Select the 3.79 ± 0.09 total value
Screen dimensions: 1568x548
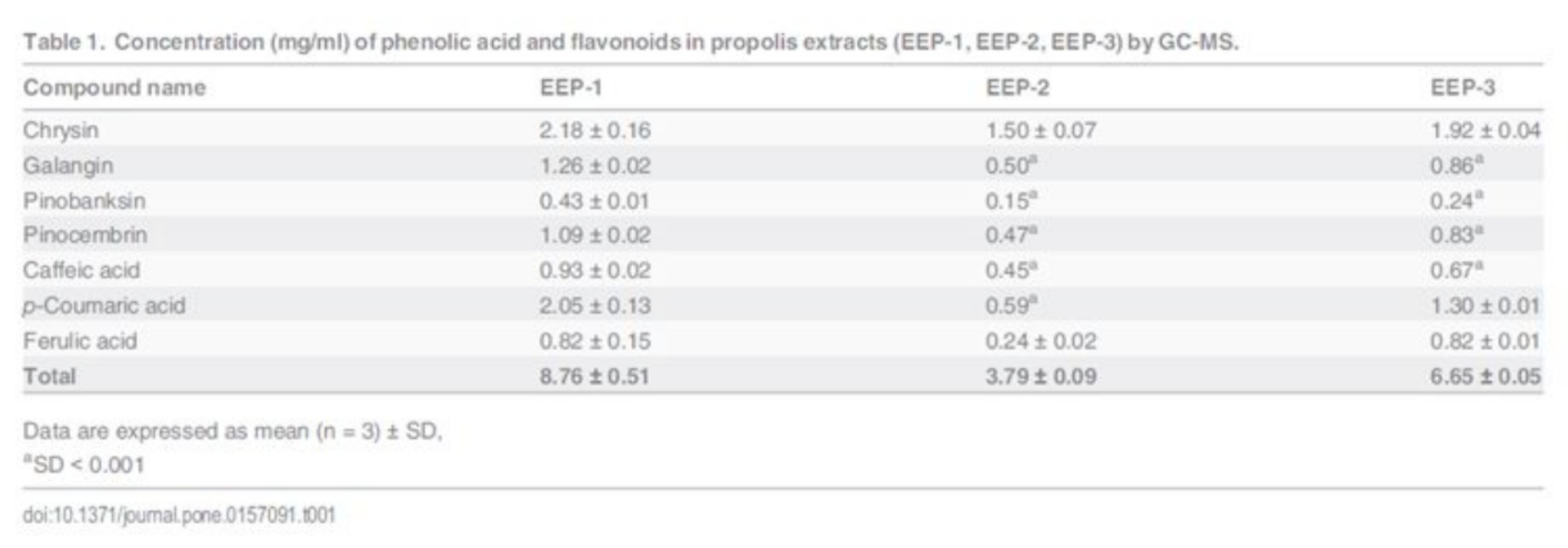tap(1041, 377)
